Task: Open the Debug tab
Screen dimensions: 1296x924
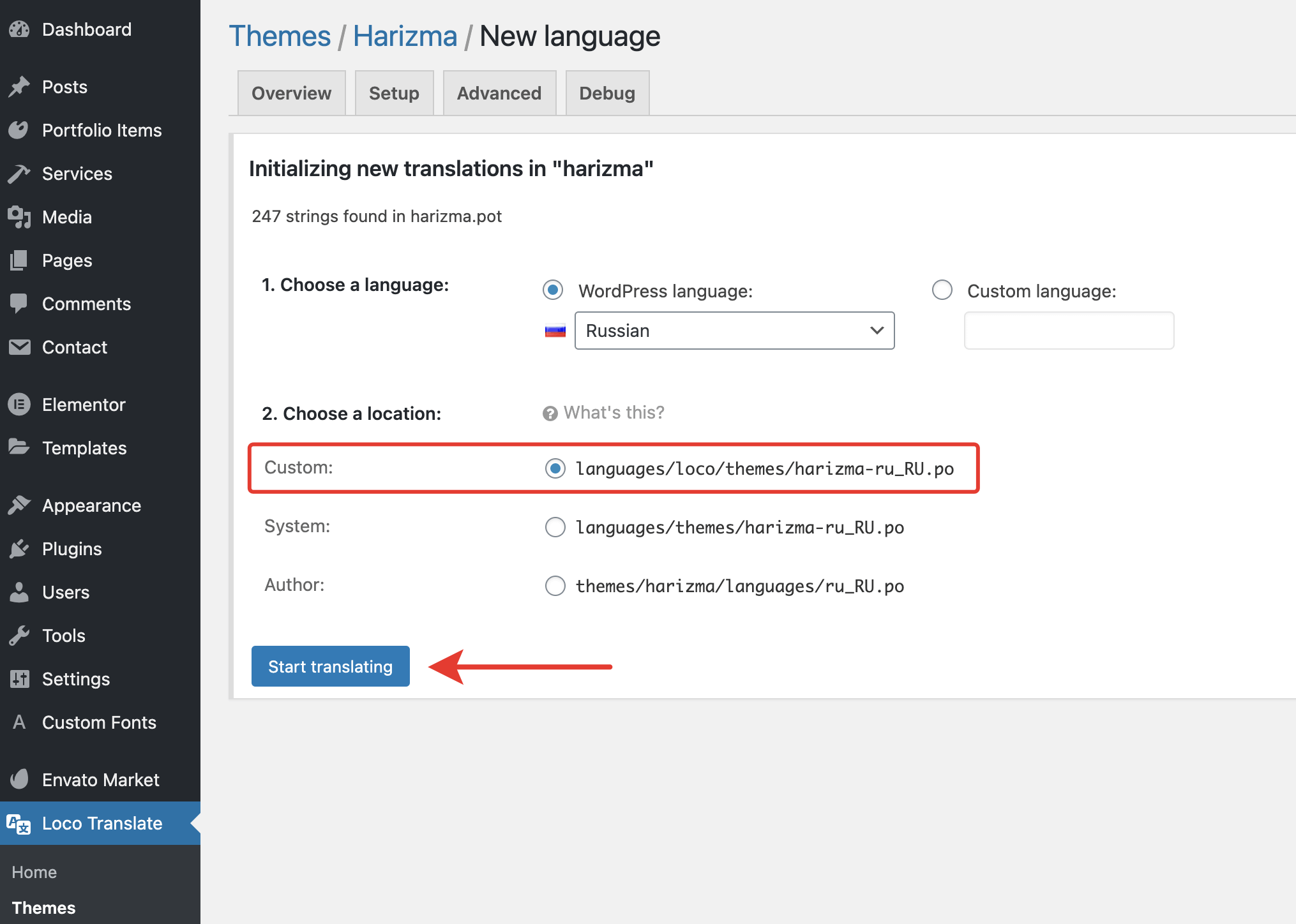Action: click(607, 93)
